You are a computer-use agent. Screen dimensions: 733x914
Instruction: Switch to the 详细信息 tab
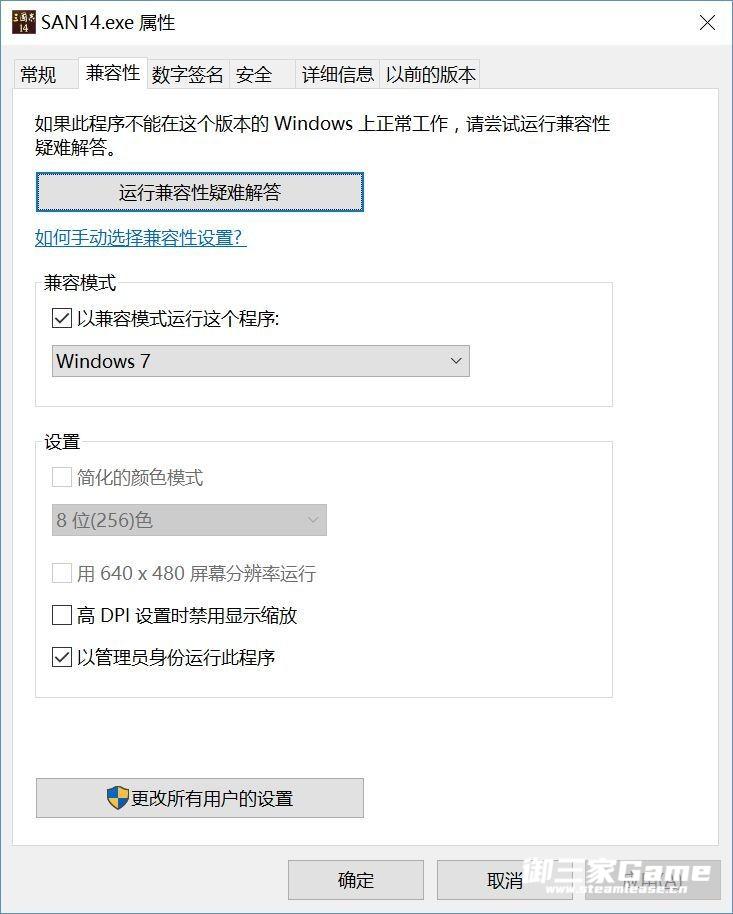click(x=338, y=74)
